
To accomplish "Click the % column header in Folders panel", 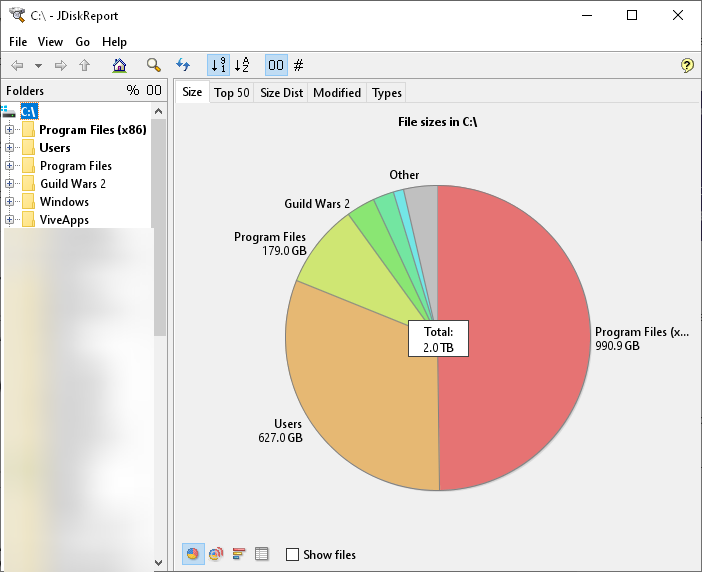I will pyautogui.click(x=133, y=90).
